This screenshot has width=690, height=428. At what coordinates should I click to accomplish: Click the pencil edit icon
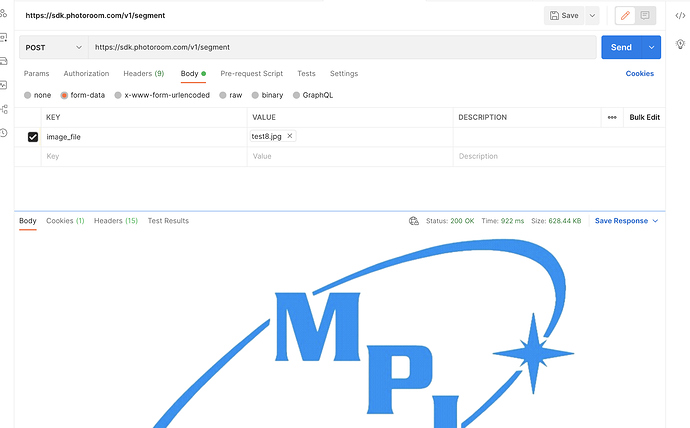625,15
